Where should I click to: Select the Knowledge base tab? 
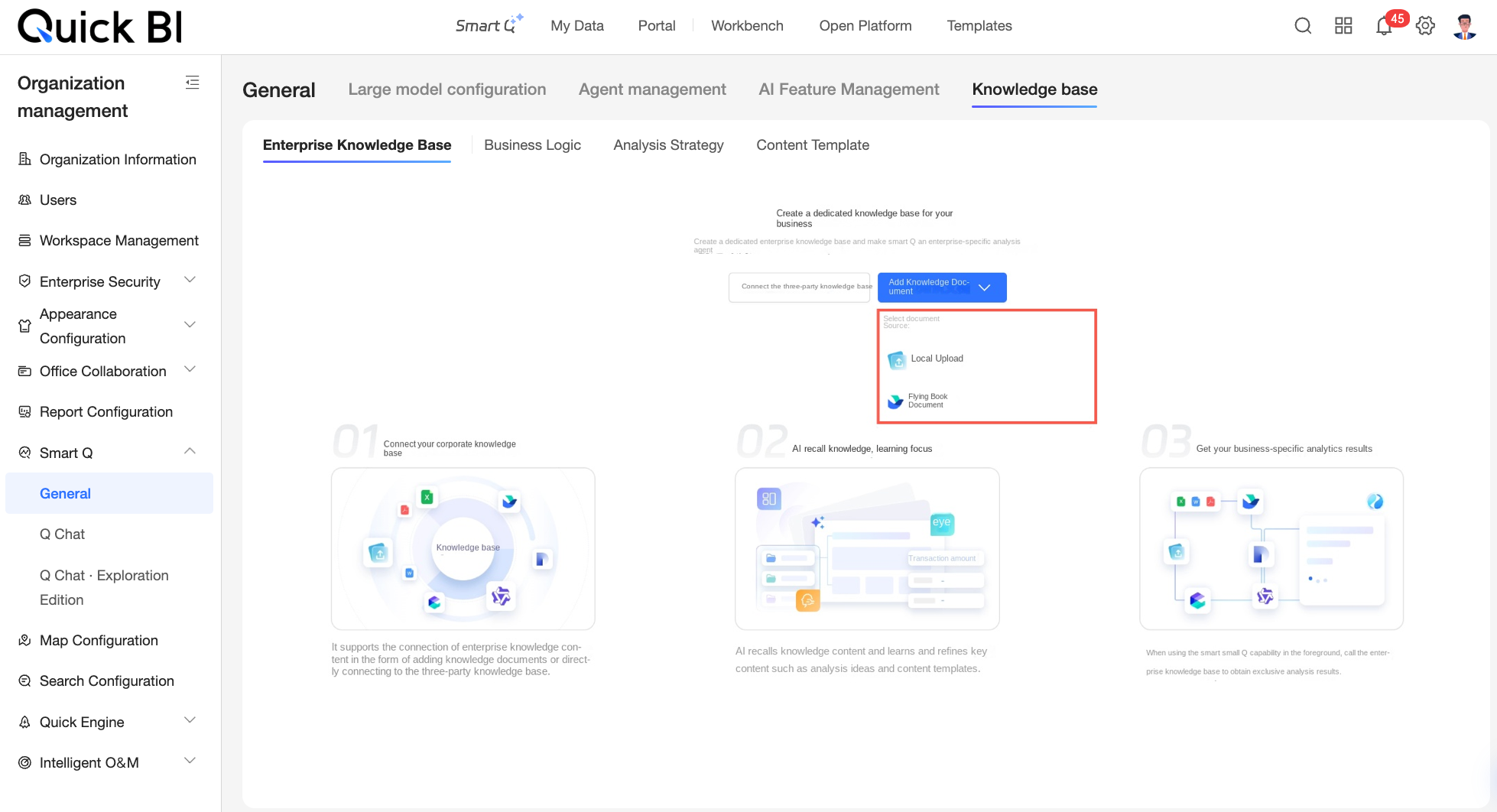[1034, 89]
